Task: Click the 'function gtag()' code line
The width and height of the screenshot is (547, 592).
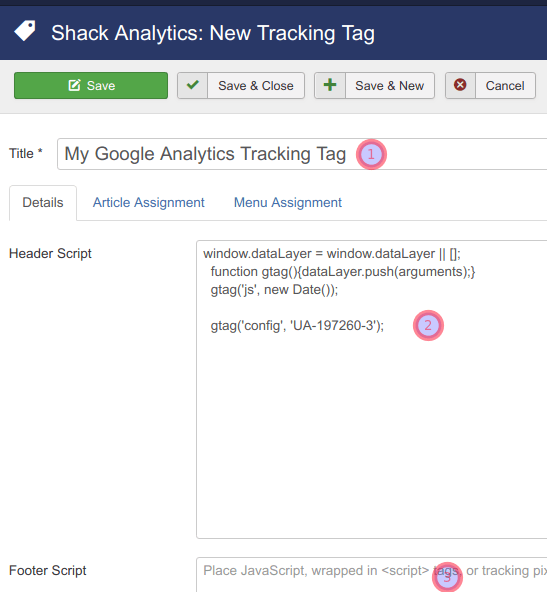Action: (x=343, y=272)
